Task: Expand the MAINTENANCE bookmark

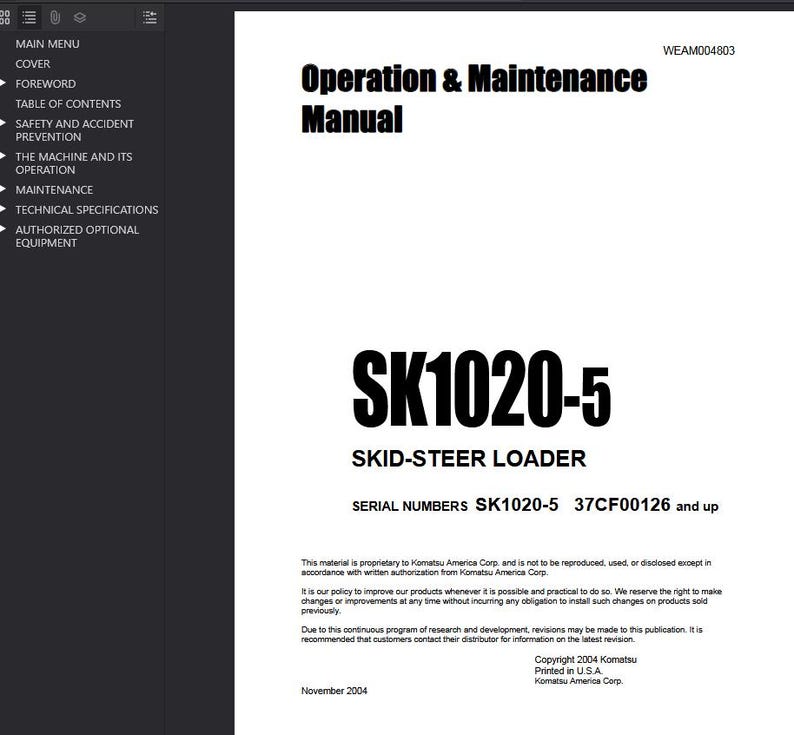Action: [3, 189]
